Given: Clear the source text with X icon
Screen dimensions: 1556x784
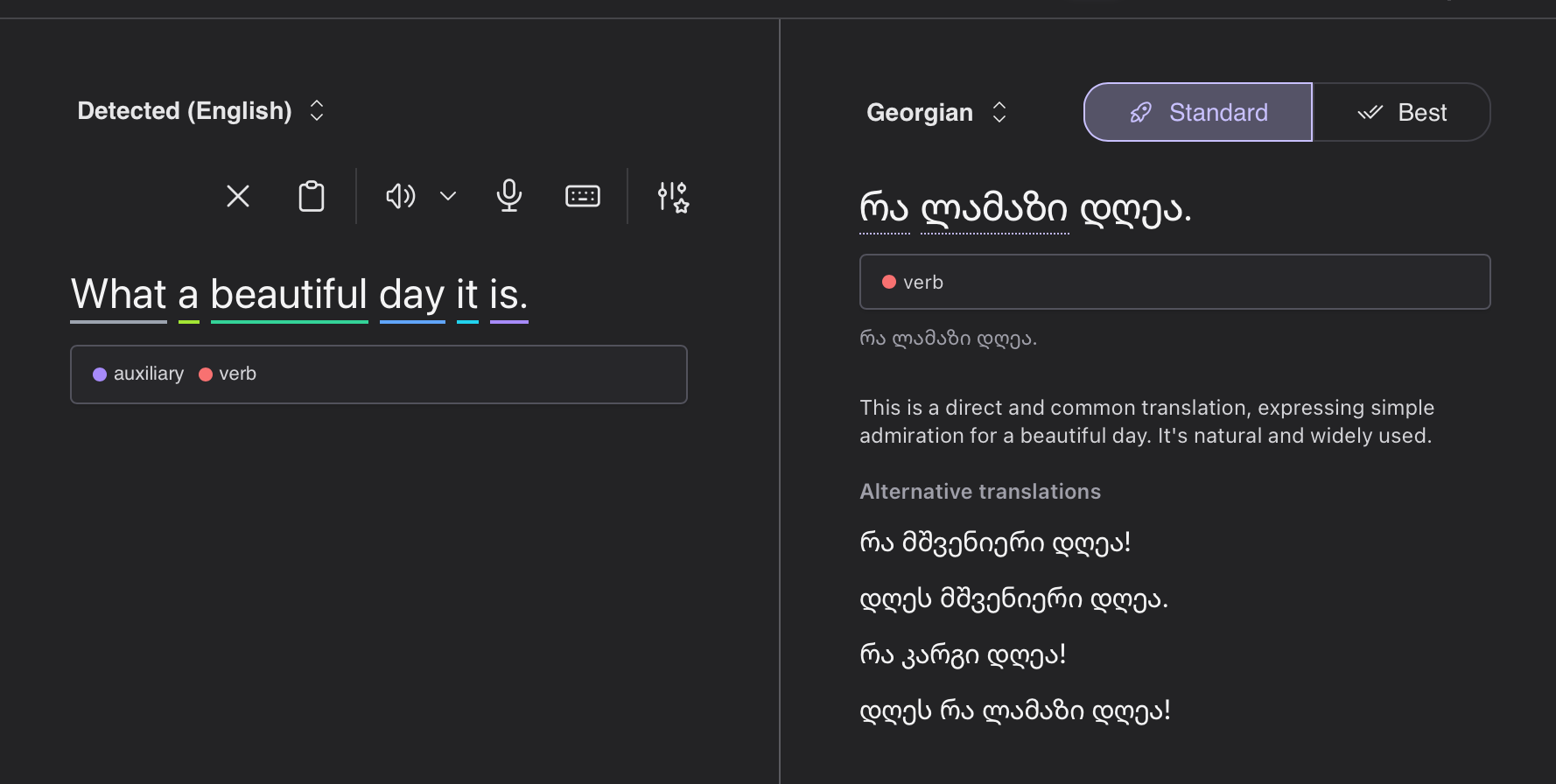Looking at the screenshot, I should coord(238,196).
